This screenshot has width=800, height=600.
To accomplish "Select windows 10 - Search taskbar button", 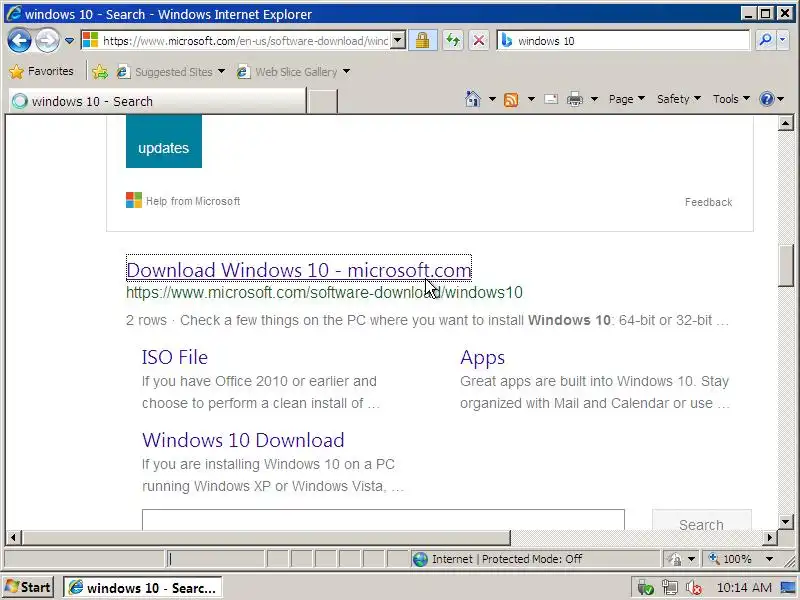I will coord(143,588).
